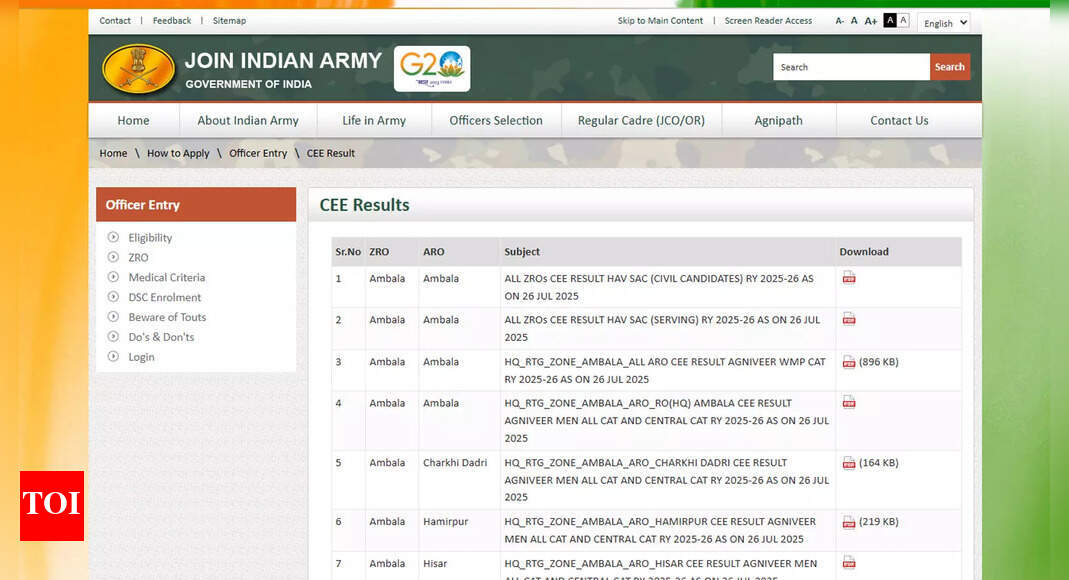Open the Officers Selection menu
The image size is (1069, 580).
[x=496, y=121]
